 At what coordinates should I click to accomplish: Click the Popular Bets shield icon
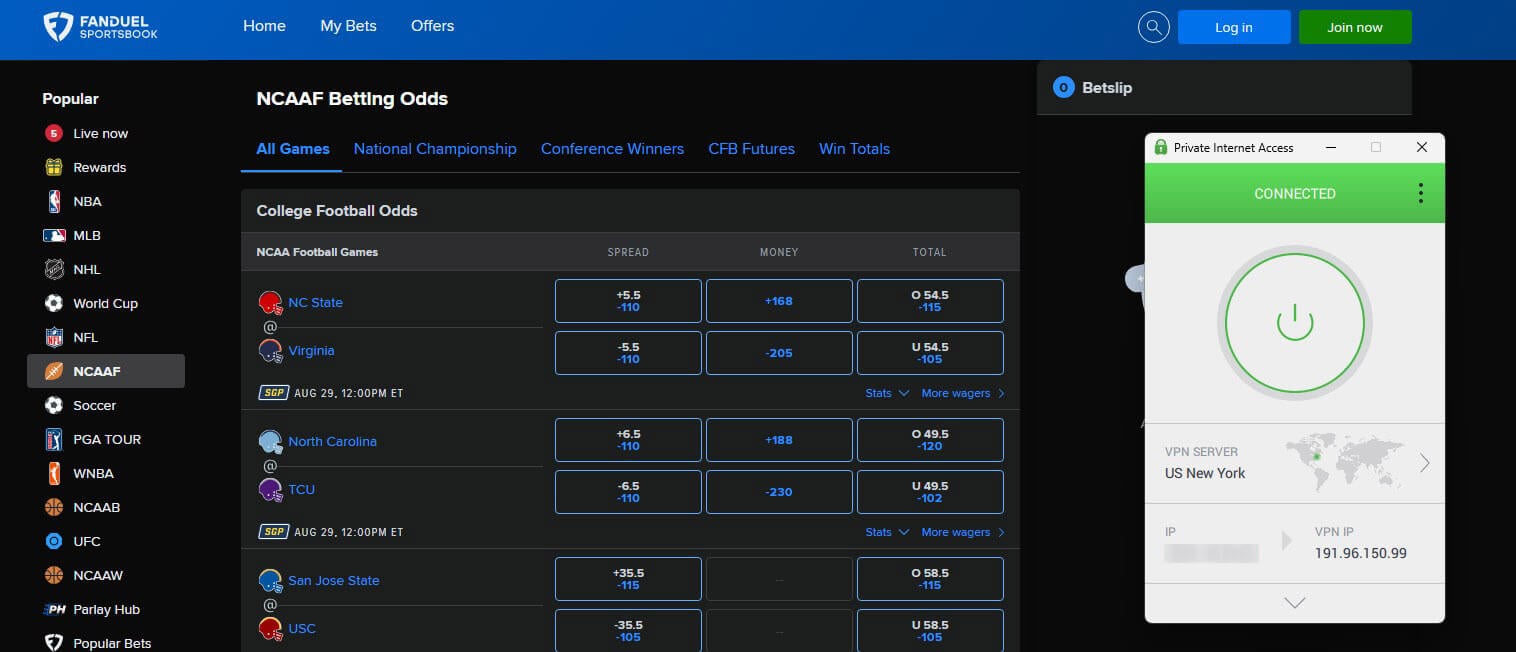(x=54, y=643)
